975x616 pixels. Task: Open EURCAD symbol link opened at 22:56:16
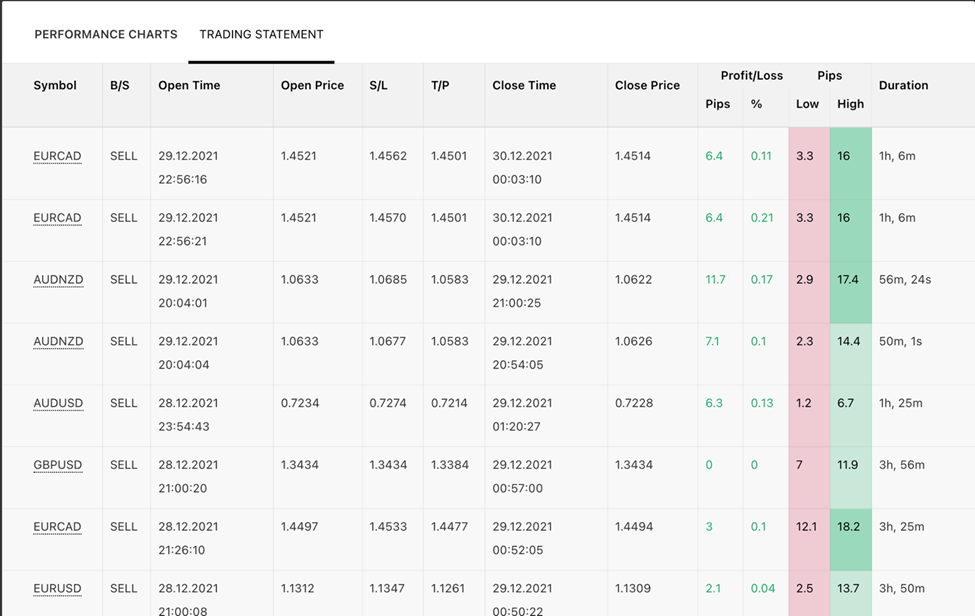tap(57, 156)
